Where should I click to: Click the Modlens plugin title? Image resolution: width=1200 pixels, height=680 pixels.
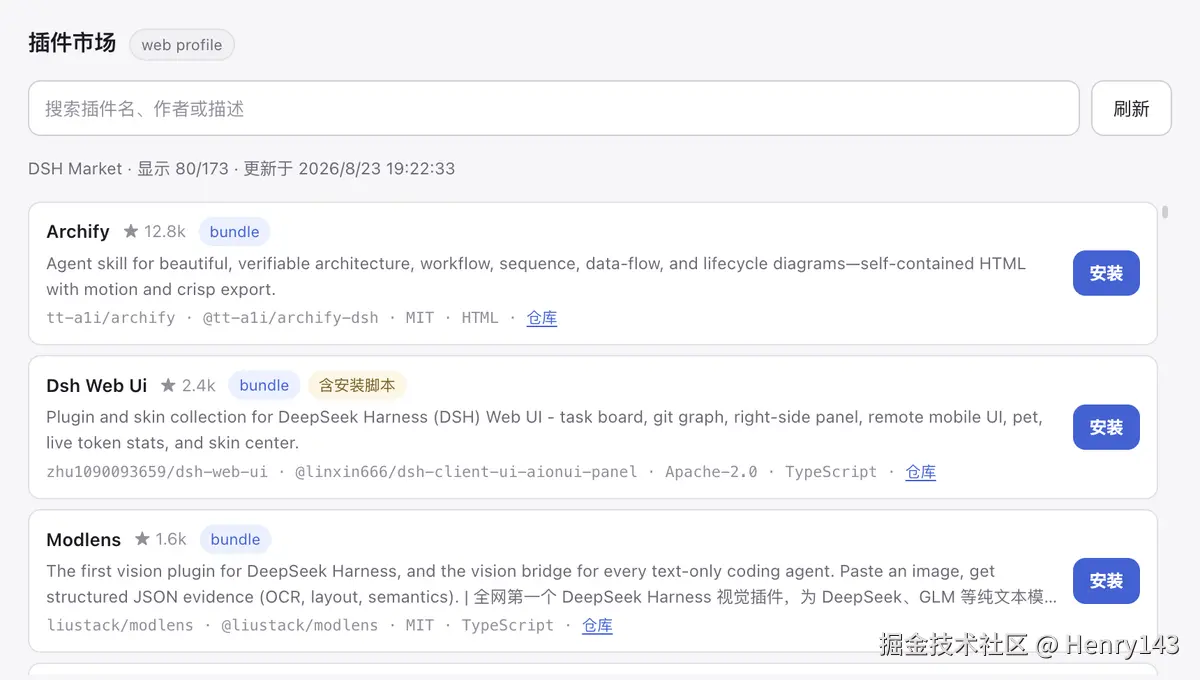tap(83, 539)
